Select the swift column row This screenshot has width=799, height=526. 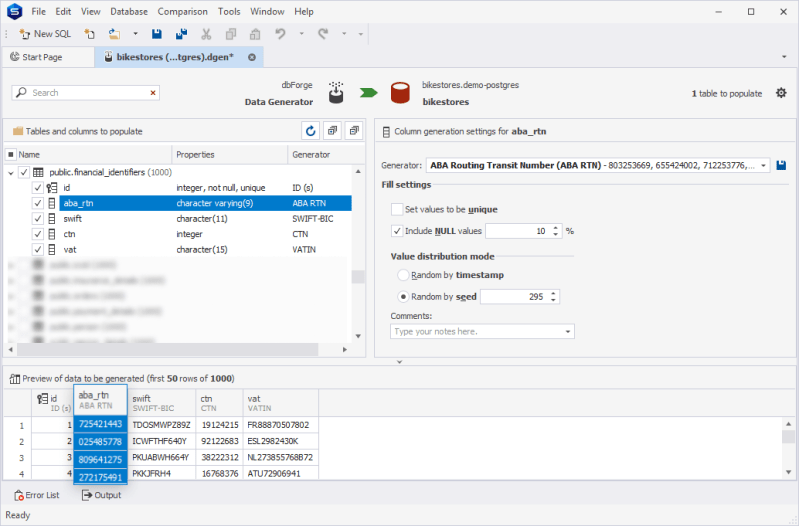pyautogui.click(x=205, y=219)
